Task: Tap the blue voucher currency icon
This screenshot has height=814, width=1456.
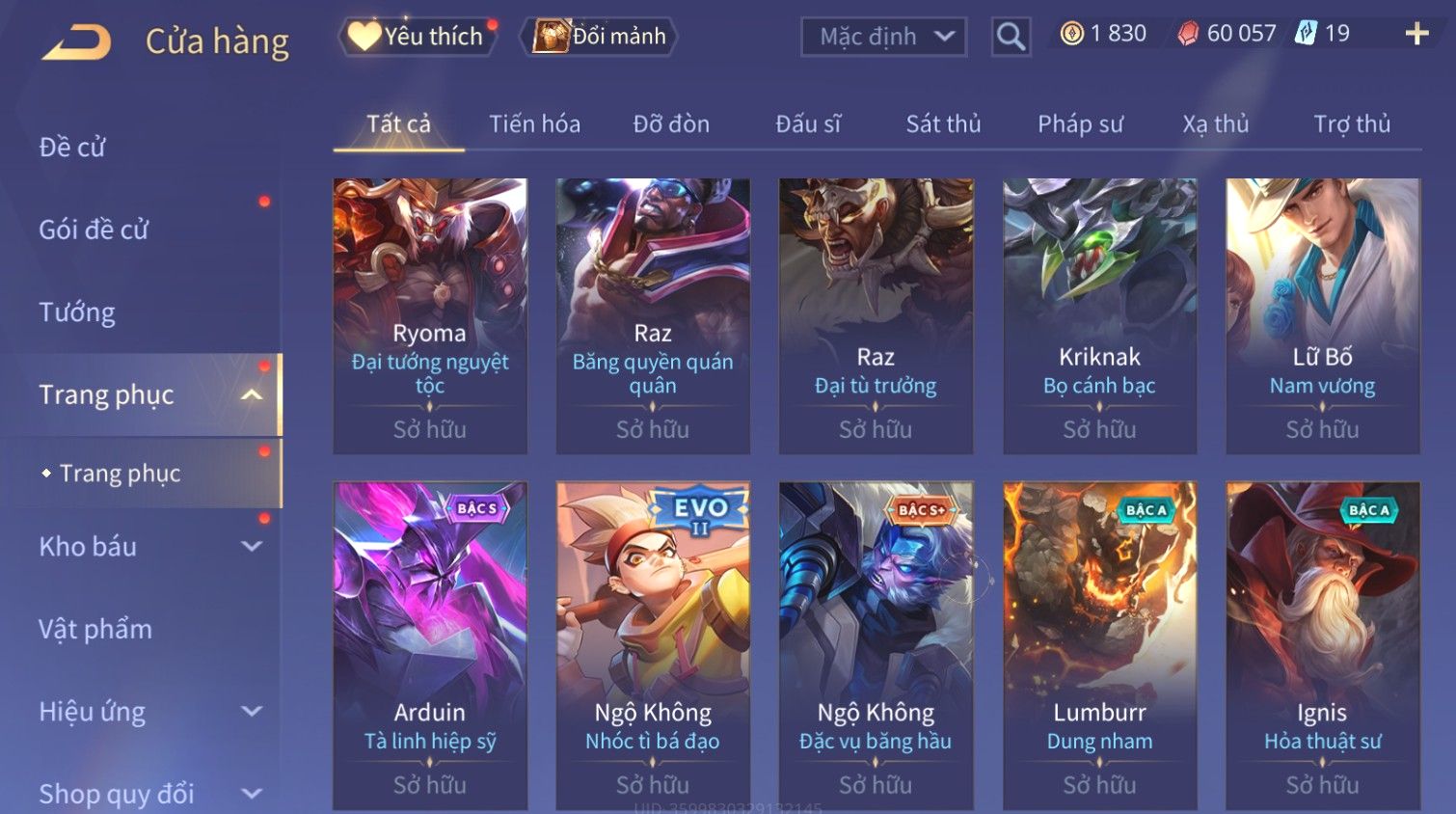Action: coord(1306,34)
